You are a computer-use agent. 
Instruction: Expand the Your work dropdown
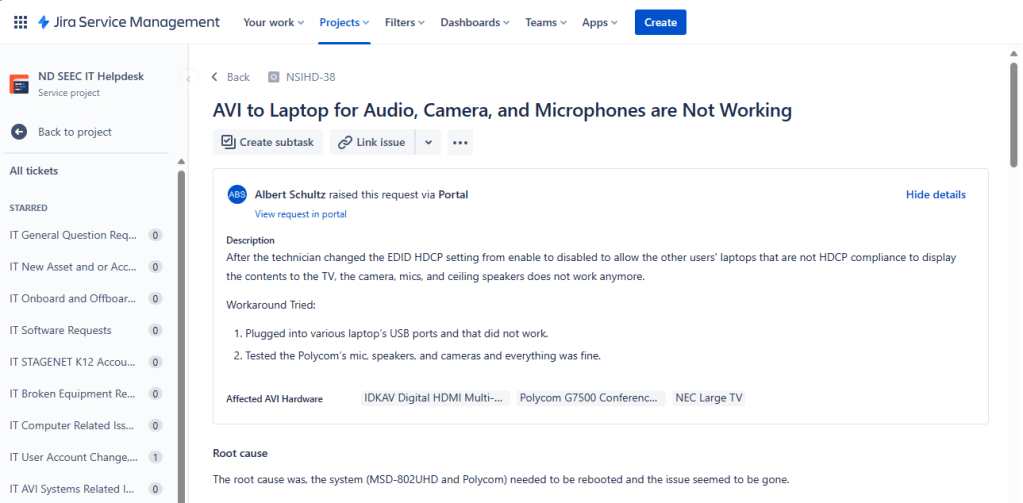click(273, 22)
